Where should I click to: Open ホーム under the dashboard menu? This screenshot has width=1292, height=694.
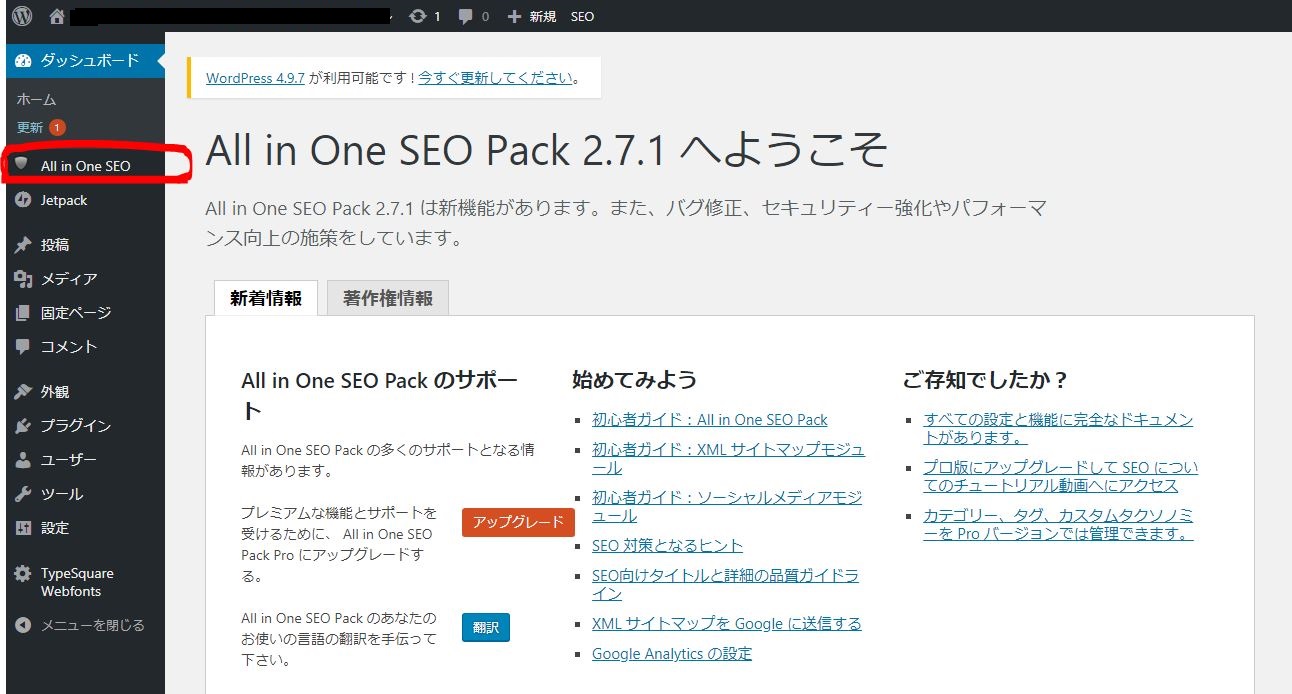click(x=36, y=99)
